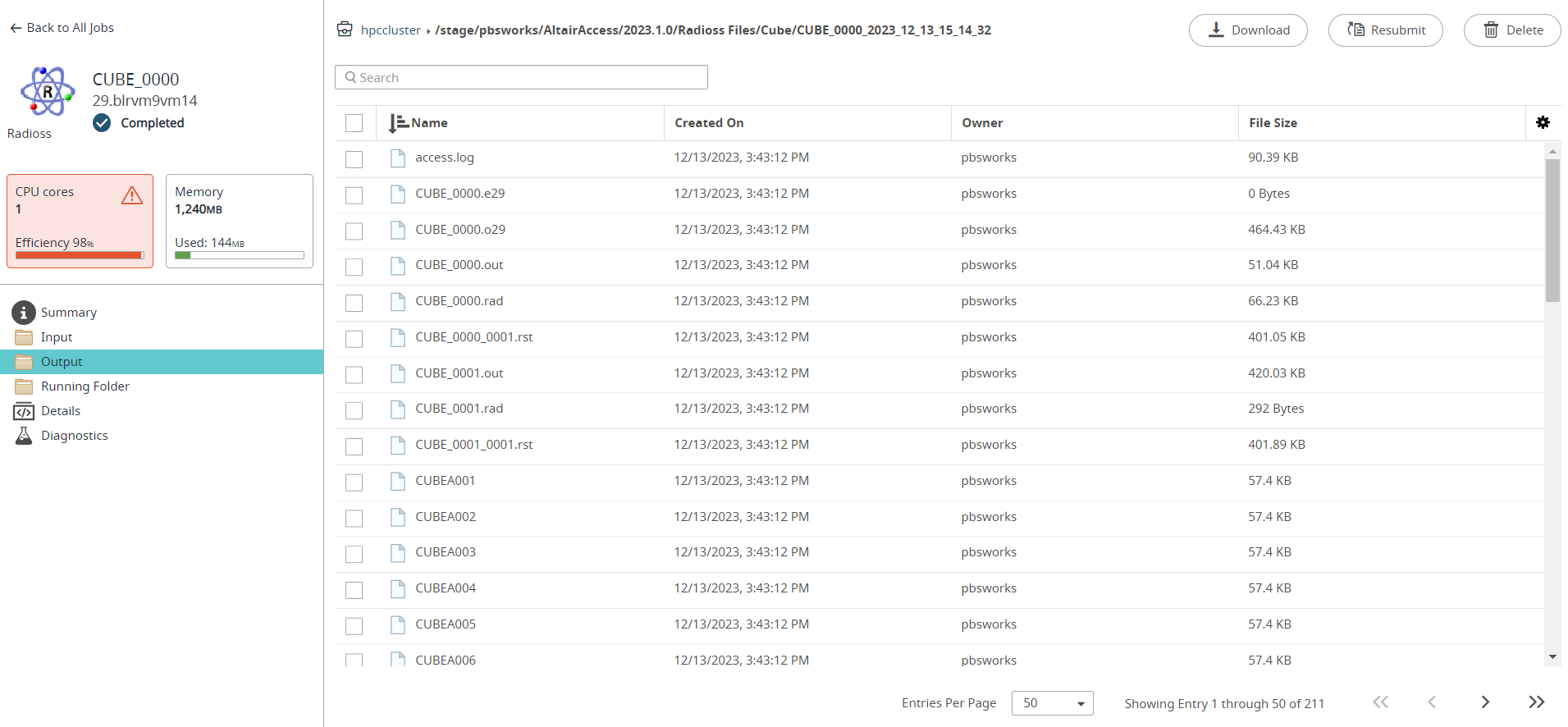This screenshot has height=727, width=1568.
Task: Click the file search field
Action: coord(521,77)
